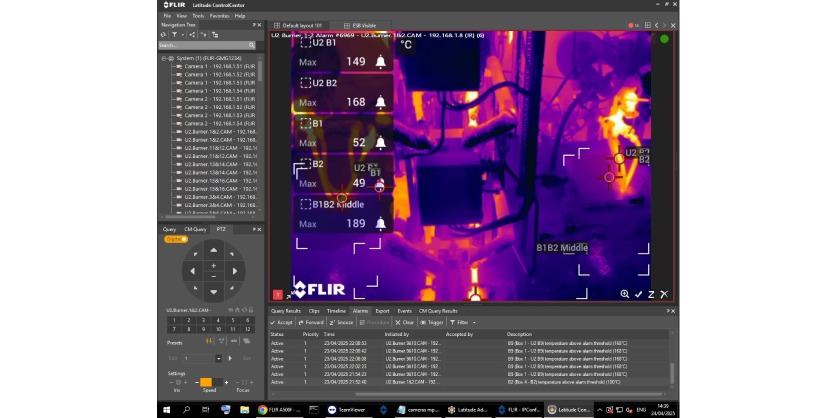Toggle the Digital PTZ switch

176,239
